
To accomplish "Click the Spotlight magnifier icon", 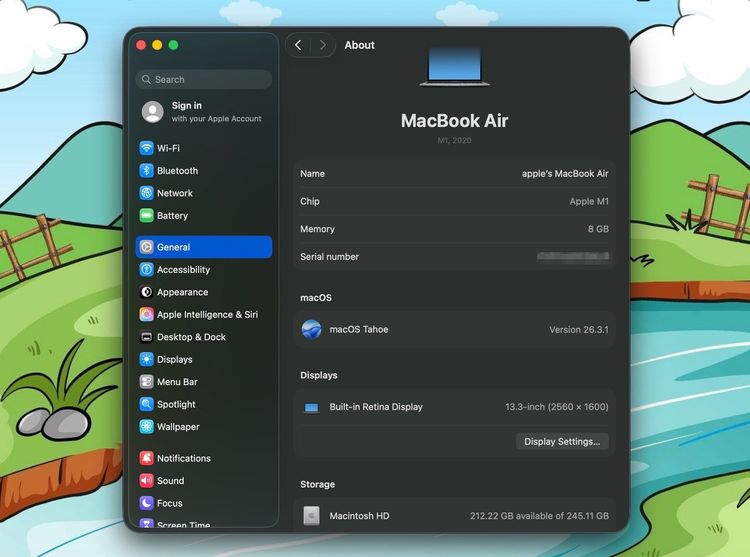I will [146, 404].
